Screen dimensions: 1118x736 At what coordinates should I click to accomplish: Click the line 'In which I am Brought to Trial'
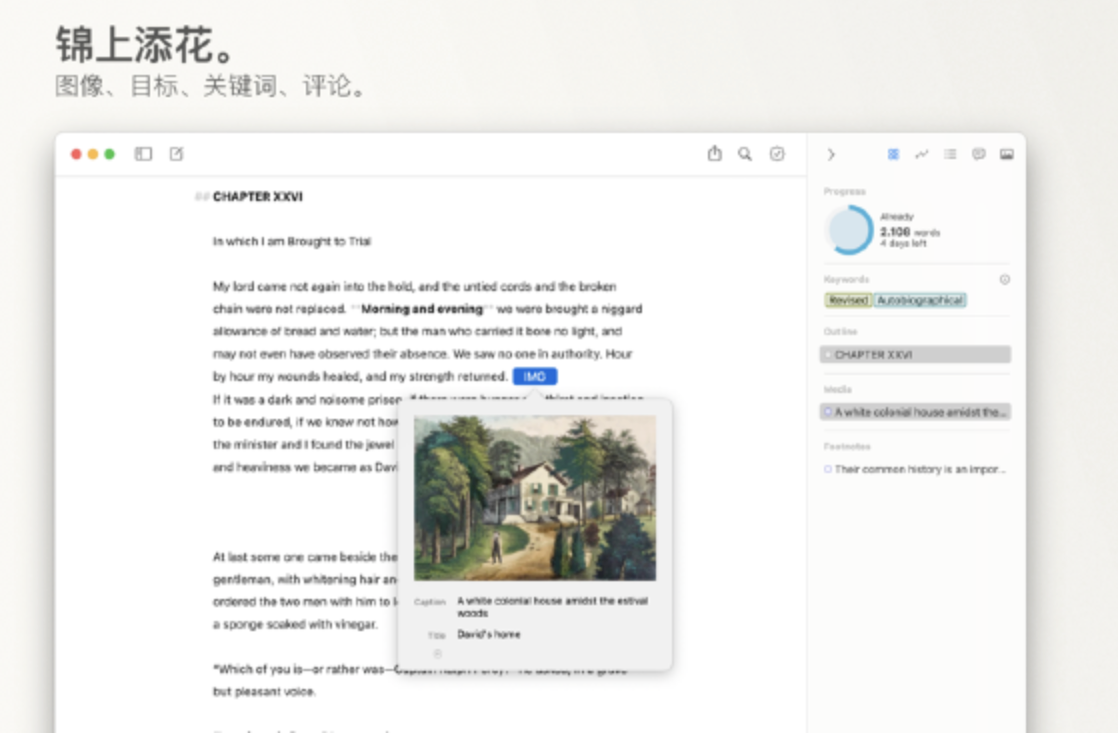292,241
